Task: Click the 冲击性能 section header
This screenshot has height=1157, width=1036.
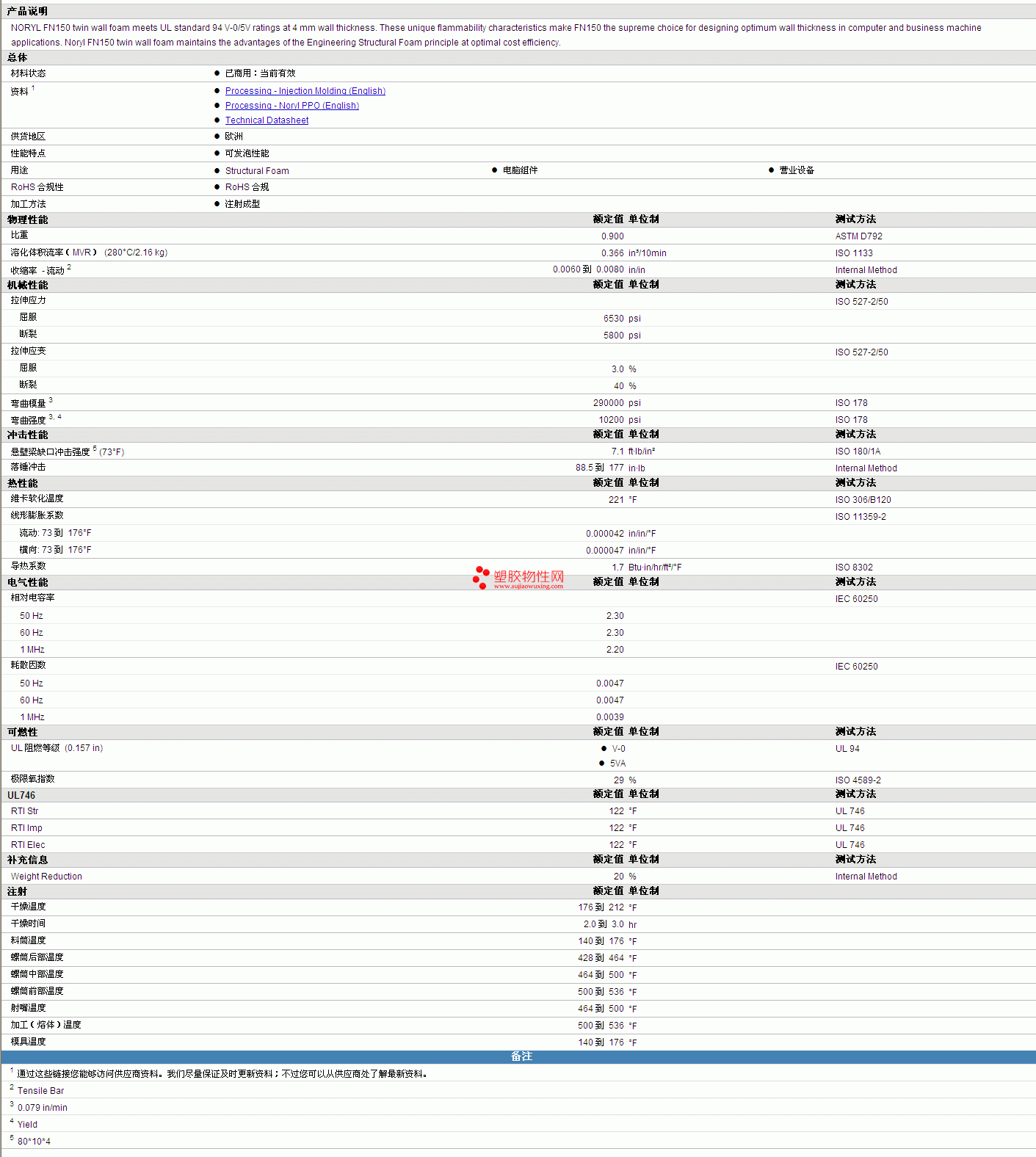Action: click(x=28, y=435)
